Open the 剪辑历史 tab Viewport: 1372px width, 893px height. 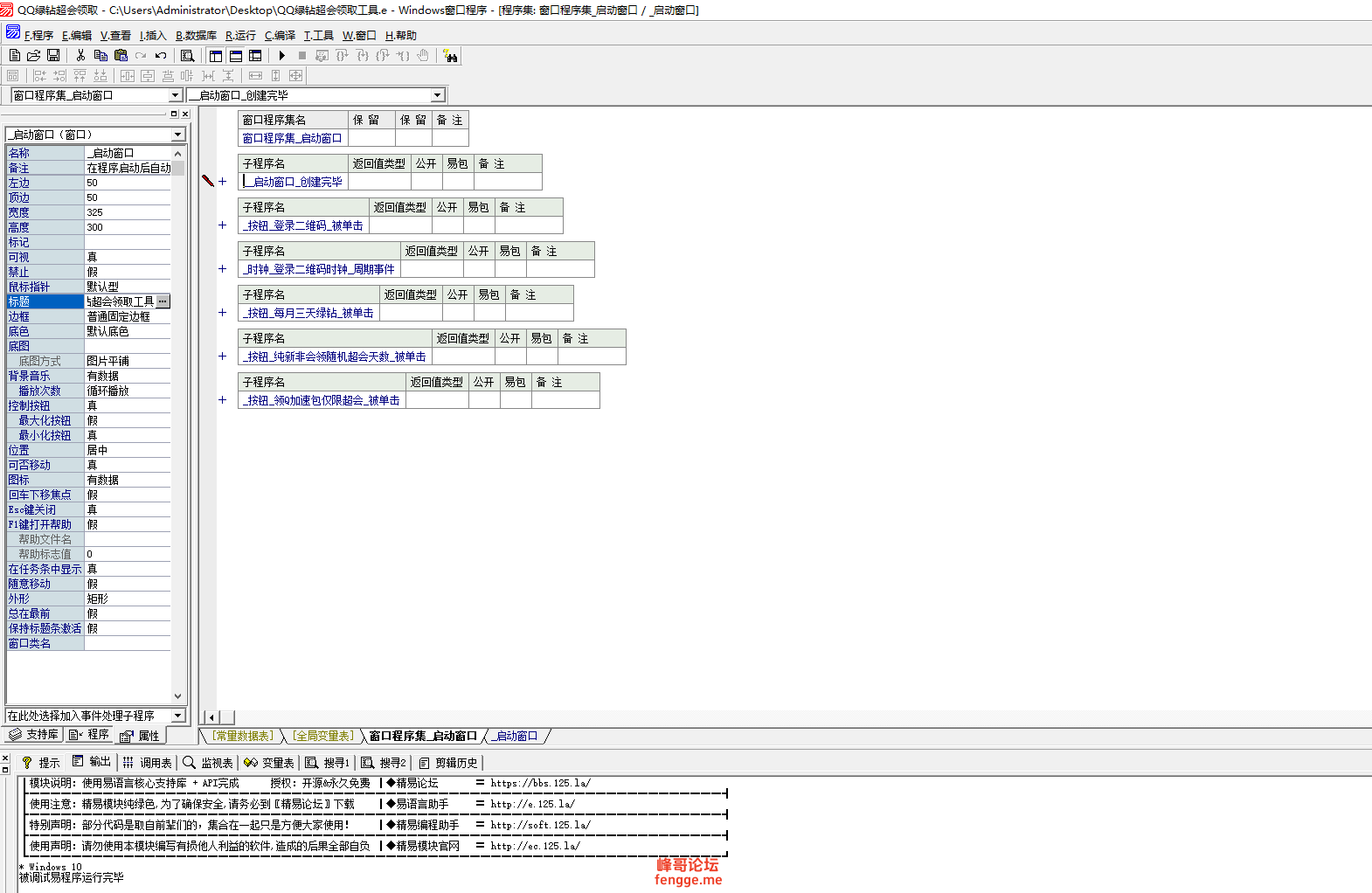point(448,763)
